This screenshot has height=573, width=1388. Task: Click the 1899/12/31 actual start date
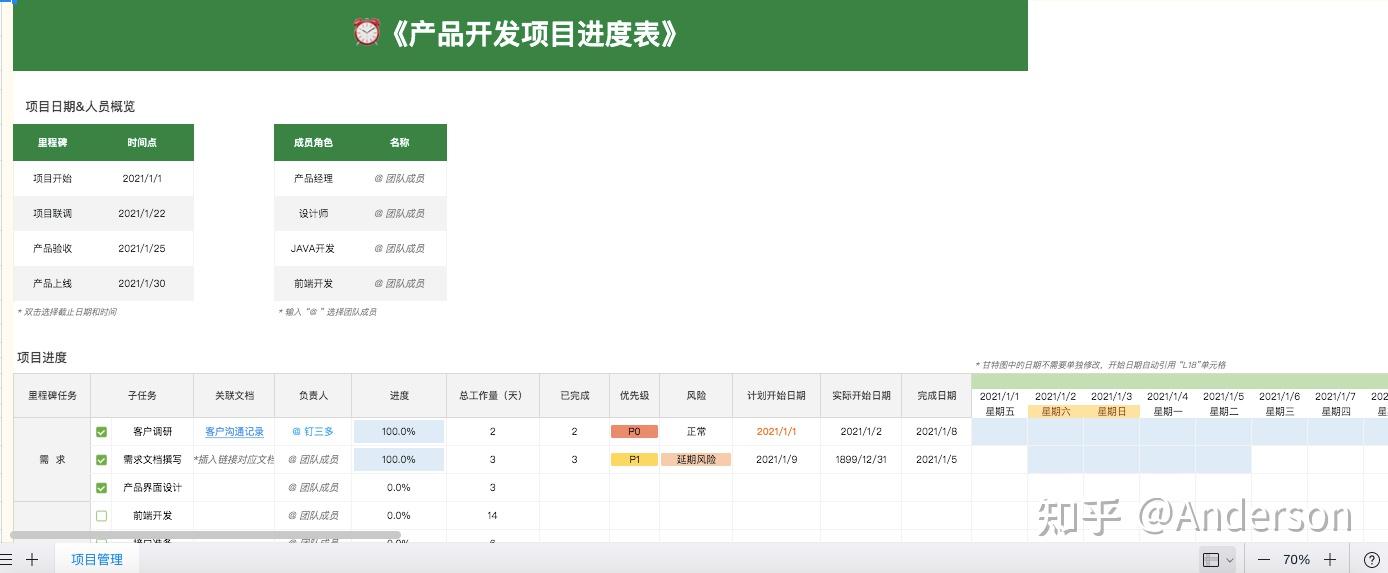click(861, 460)
